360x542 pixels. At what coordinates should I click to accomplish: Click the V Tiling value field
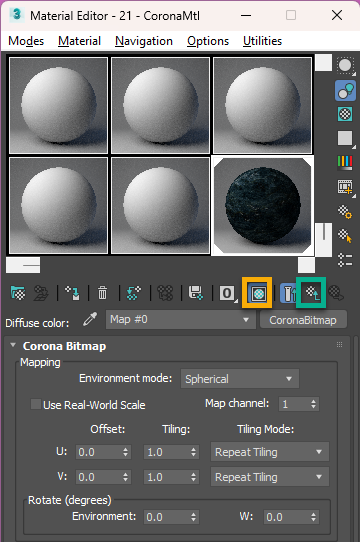166,477
